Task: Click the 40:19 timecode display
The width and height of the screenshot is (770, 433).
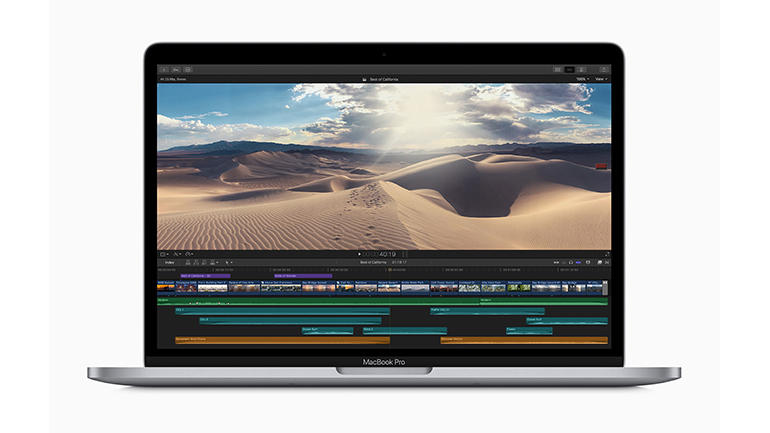Action: click(387, 254)
